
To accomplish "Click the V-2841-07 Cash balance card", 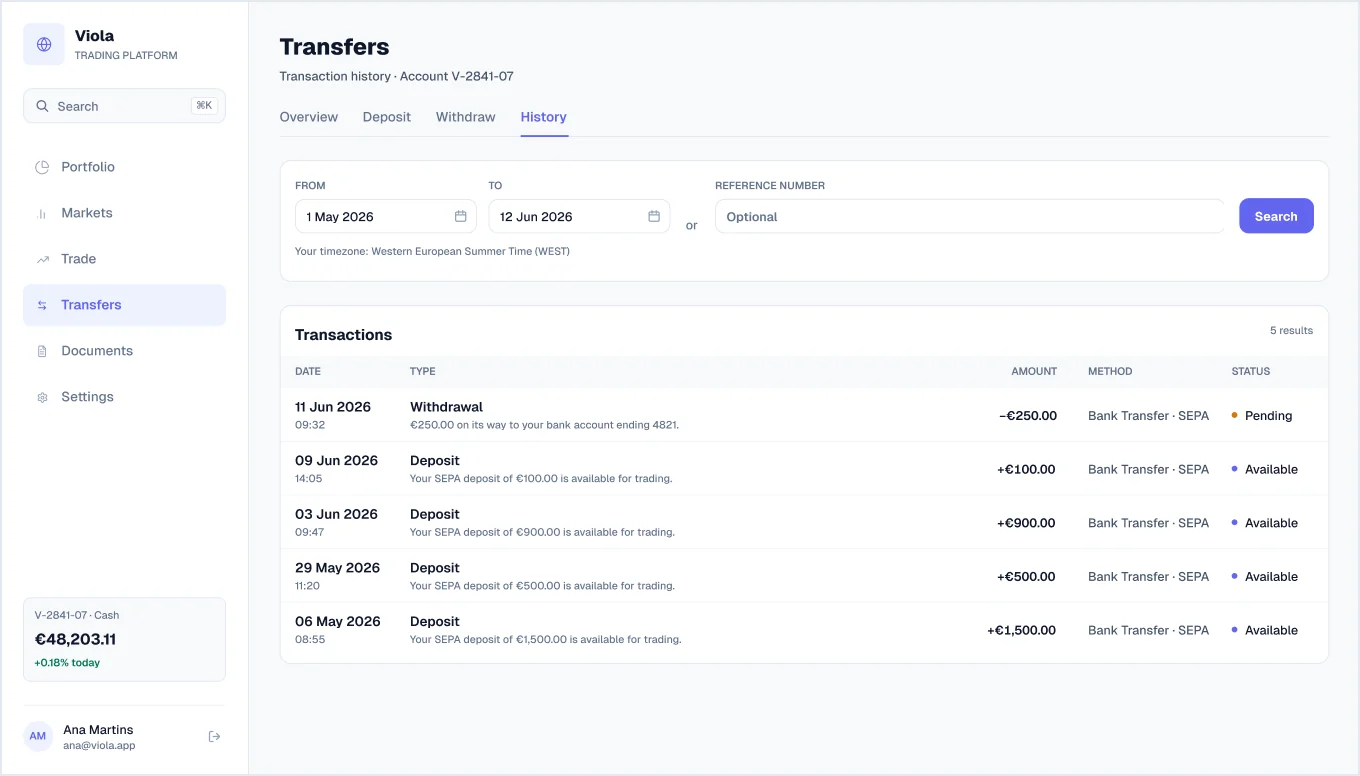I will [124, 639].
